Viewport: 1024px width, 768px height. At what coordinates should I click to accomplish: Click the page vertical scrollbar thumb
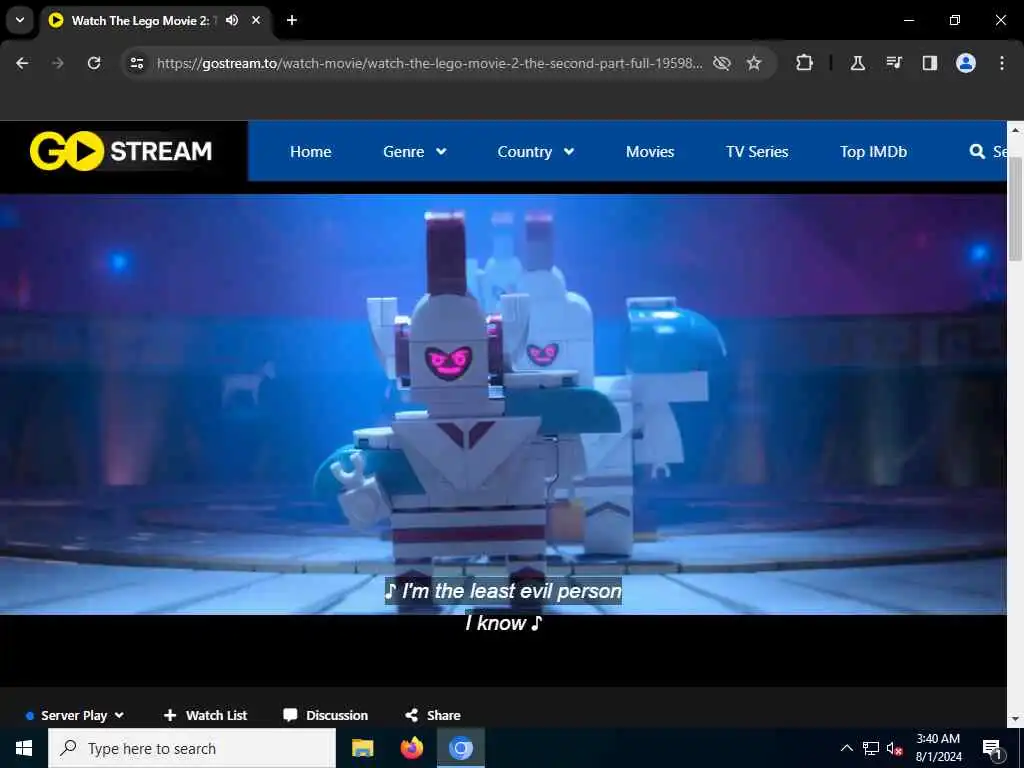point(1015,209)
